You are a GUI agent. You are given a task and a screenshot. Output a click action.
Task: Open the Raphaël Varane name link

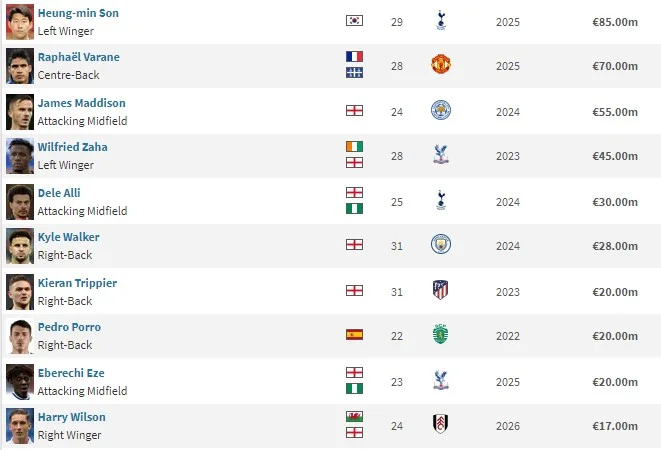point(78,57)
